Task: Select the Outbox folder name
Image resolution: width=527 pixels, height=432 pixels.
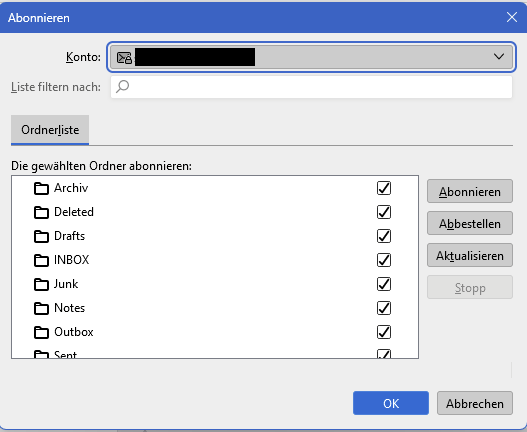Action: (x=74, y=332)
